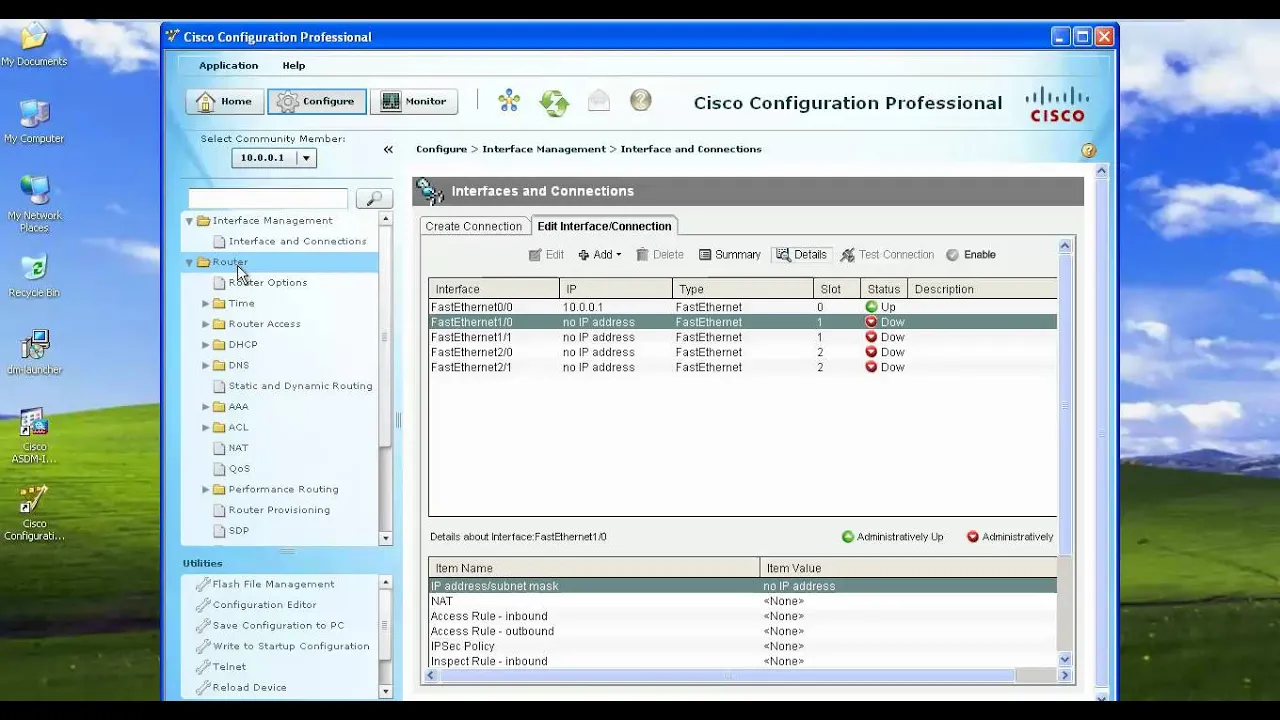Click Reload Device utility
Viewport: 1280px width, 720px height.
tap(249, 687)
